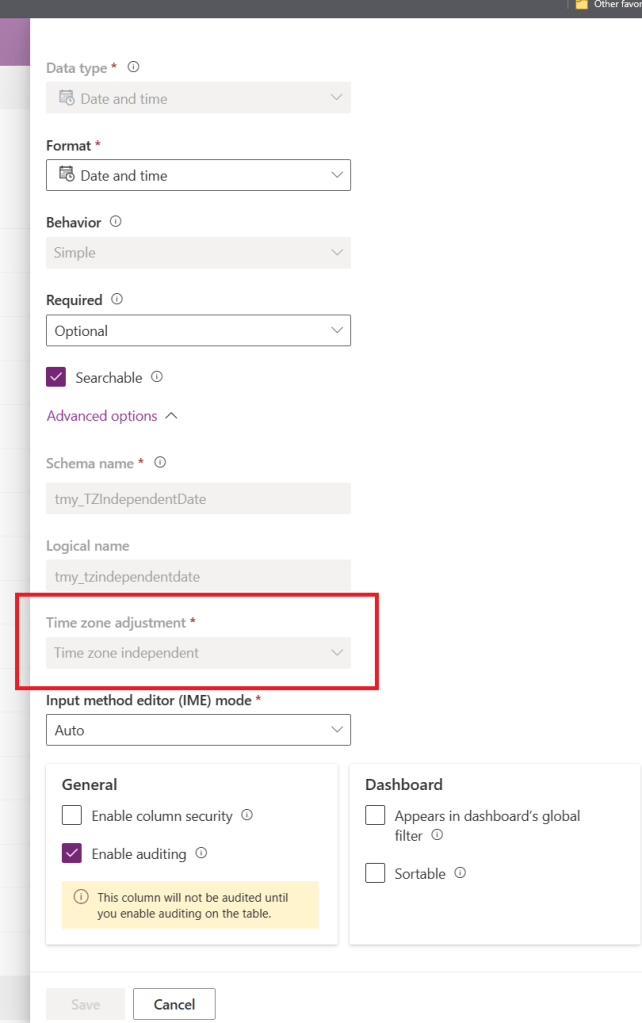Click the Other favorites bookmarks folder
Viewport: 642px width, 1023px height.
pyautogui.click(x=608, y=5)
